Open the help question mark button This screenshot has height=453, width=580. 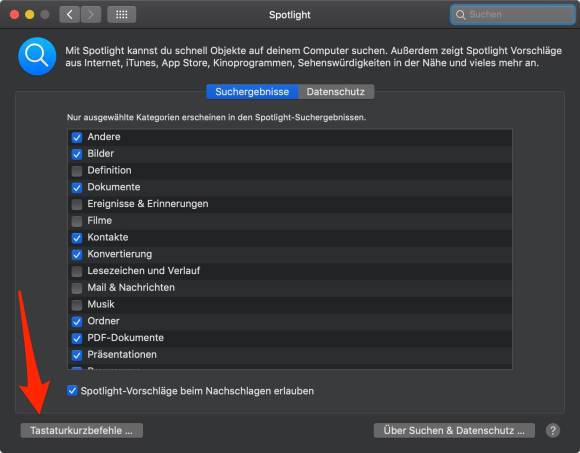click(x=553, y=430)
